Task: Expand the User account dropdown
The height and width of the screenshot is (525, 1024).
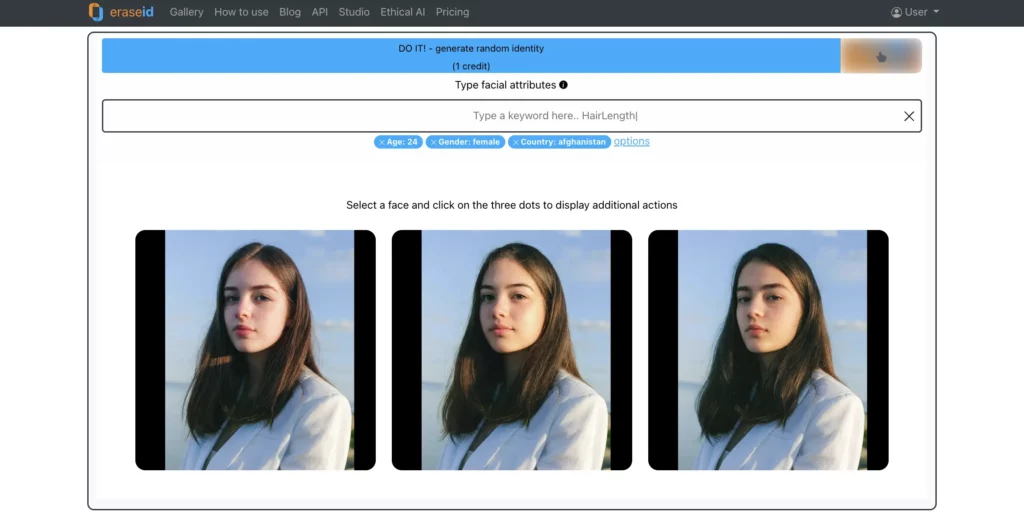Action: tap(915, 12)
